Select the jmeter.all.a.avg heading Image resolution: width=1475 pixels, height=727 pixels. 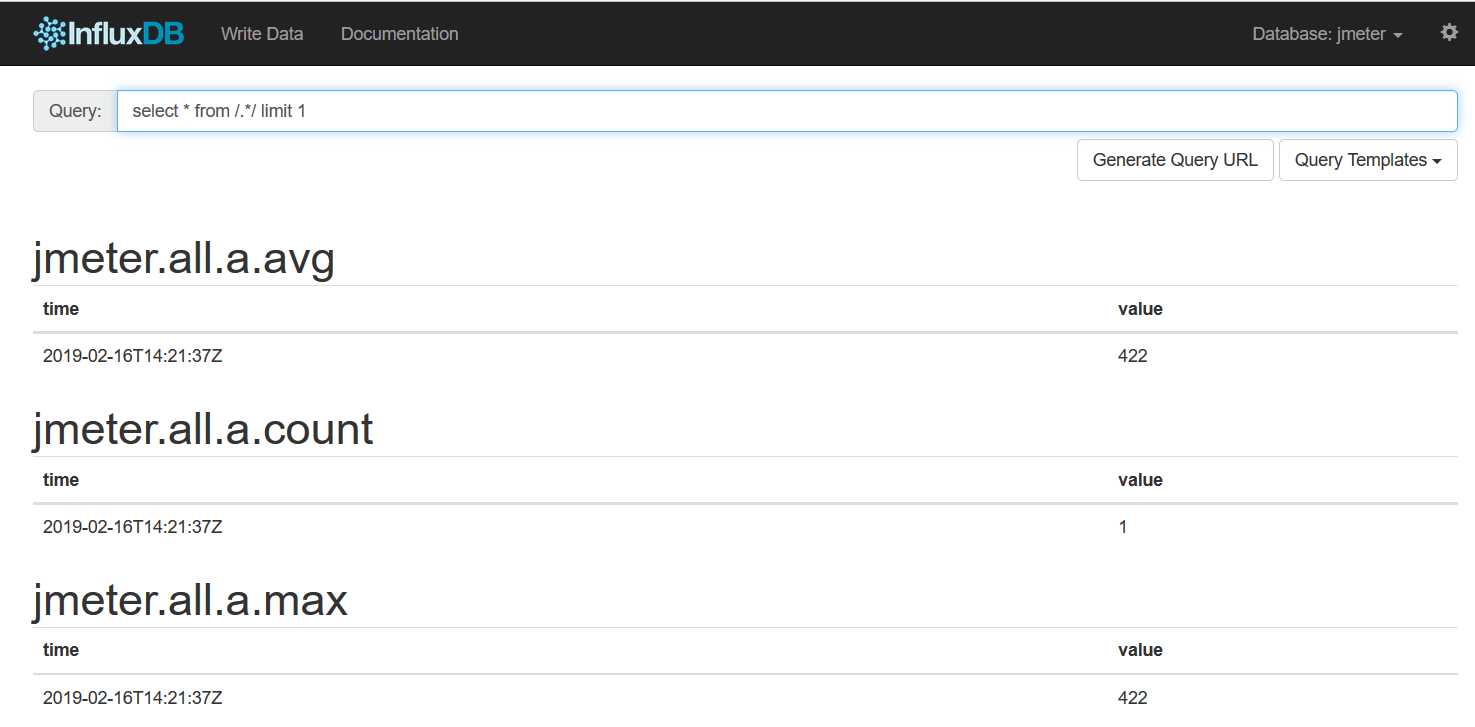pos(184,260)
